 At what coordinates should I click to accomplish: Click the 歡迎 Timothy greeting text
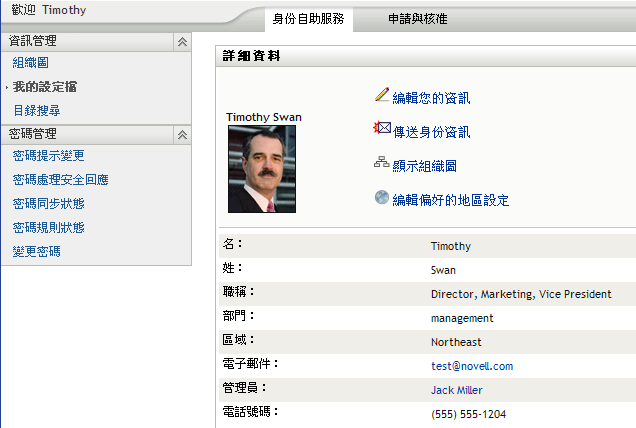coord(49,10)
